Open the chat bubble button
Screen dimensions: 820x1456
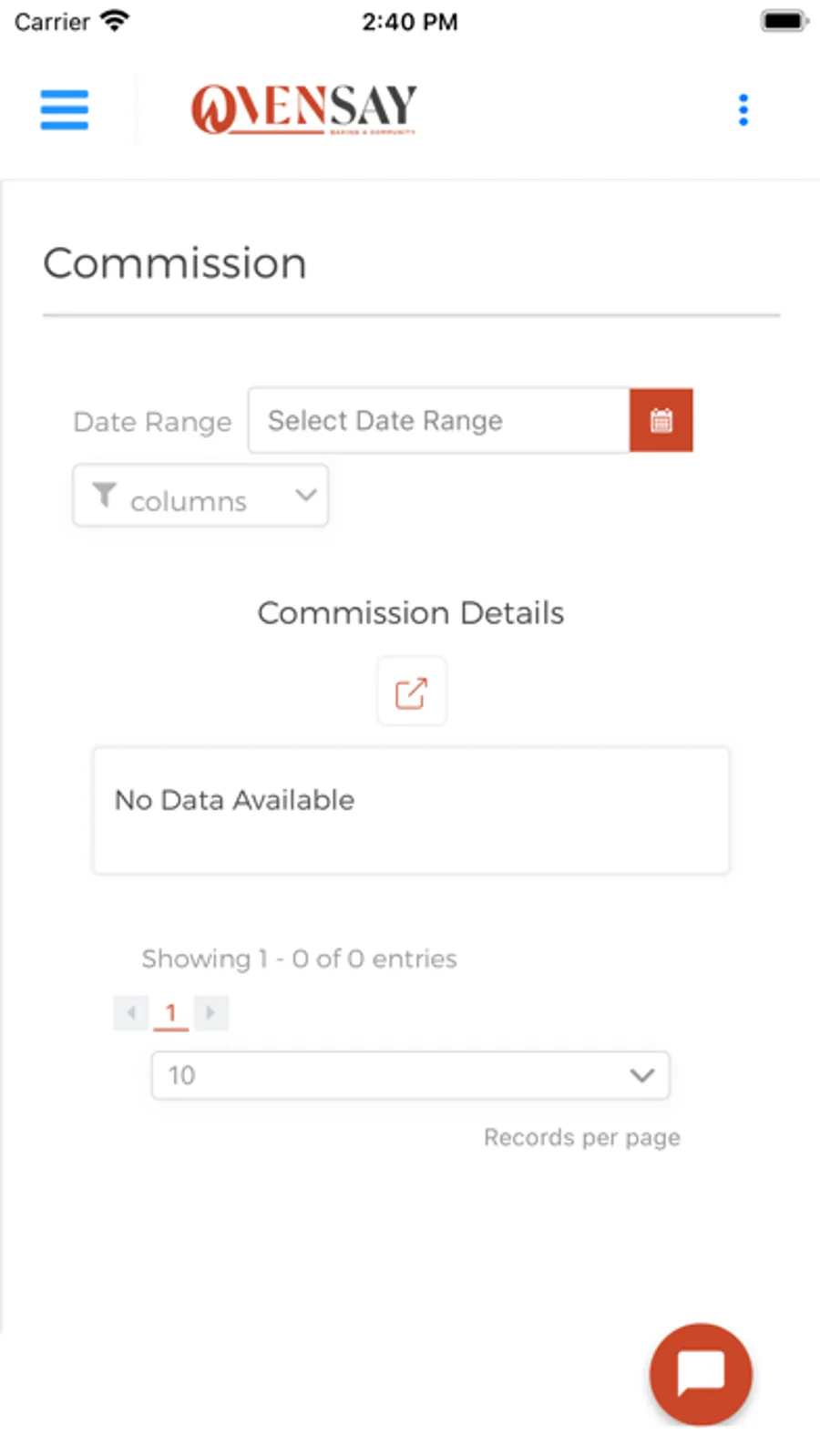click(700, 1373)
